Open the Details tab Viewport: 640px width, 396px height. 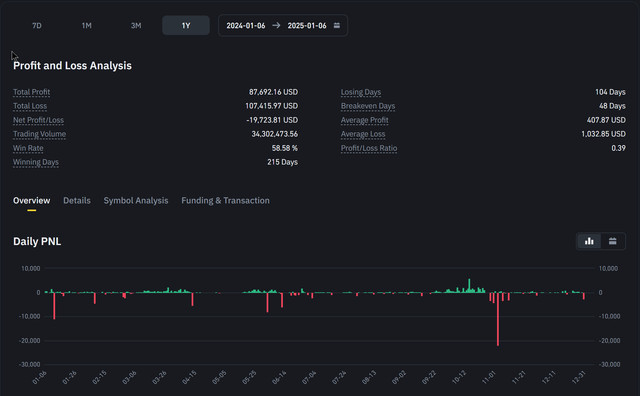coord(77,200)
